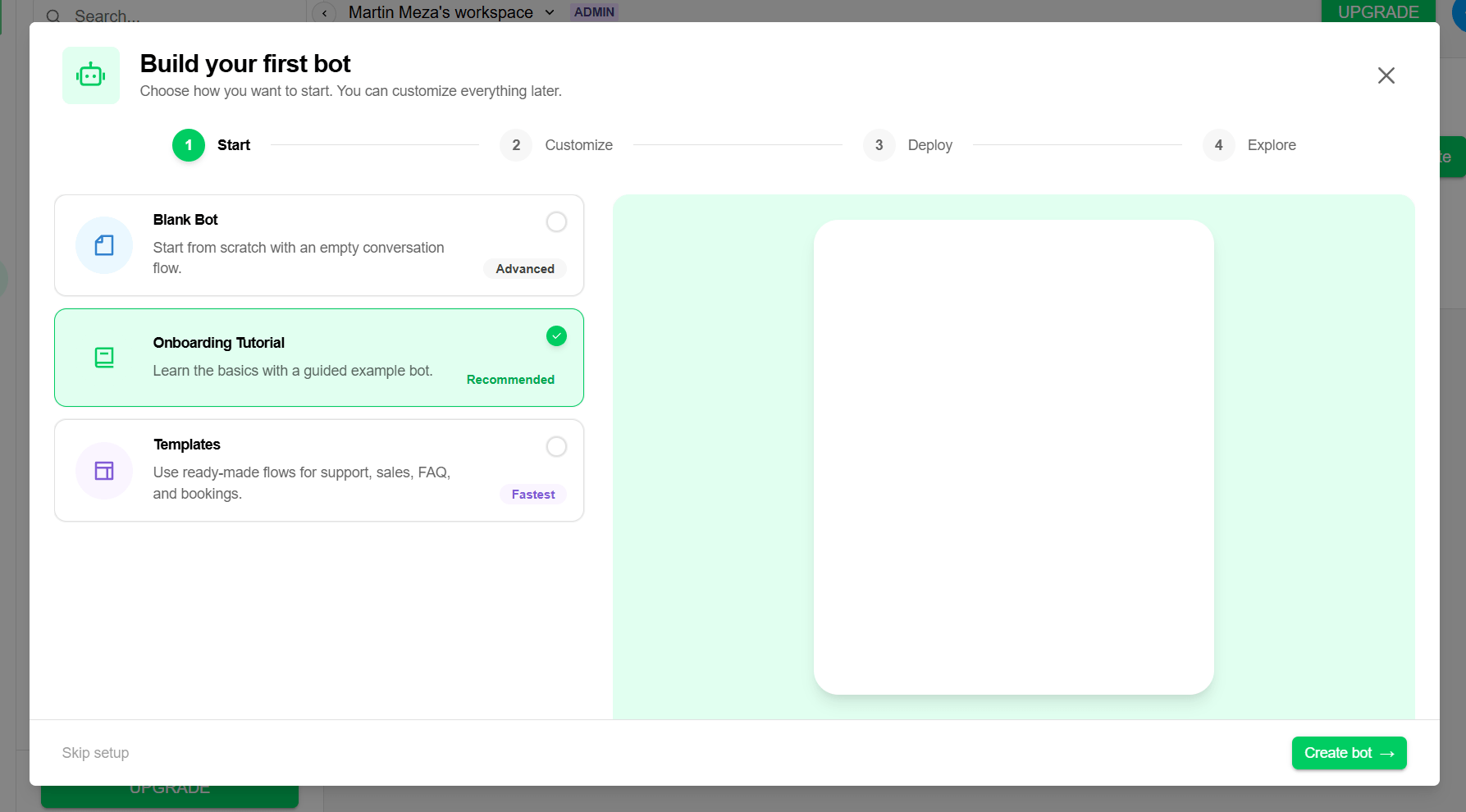Click the 'Learn the basics with a guided example bot.' text
The height and width of the screenshot is (812, 1466).
(x=293, y=371)
